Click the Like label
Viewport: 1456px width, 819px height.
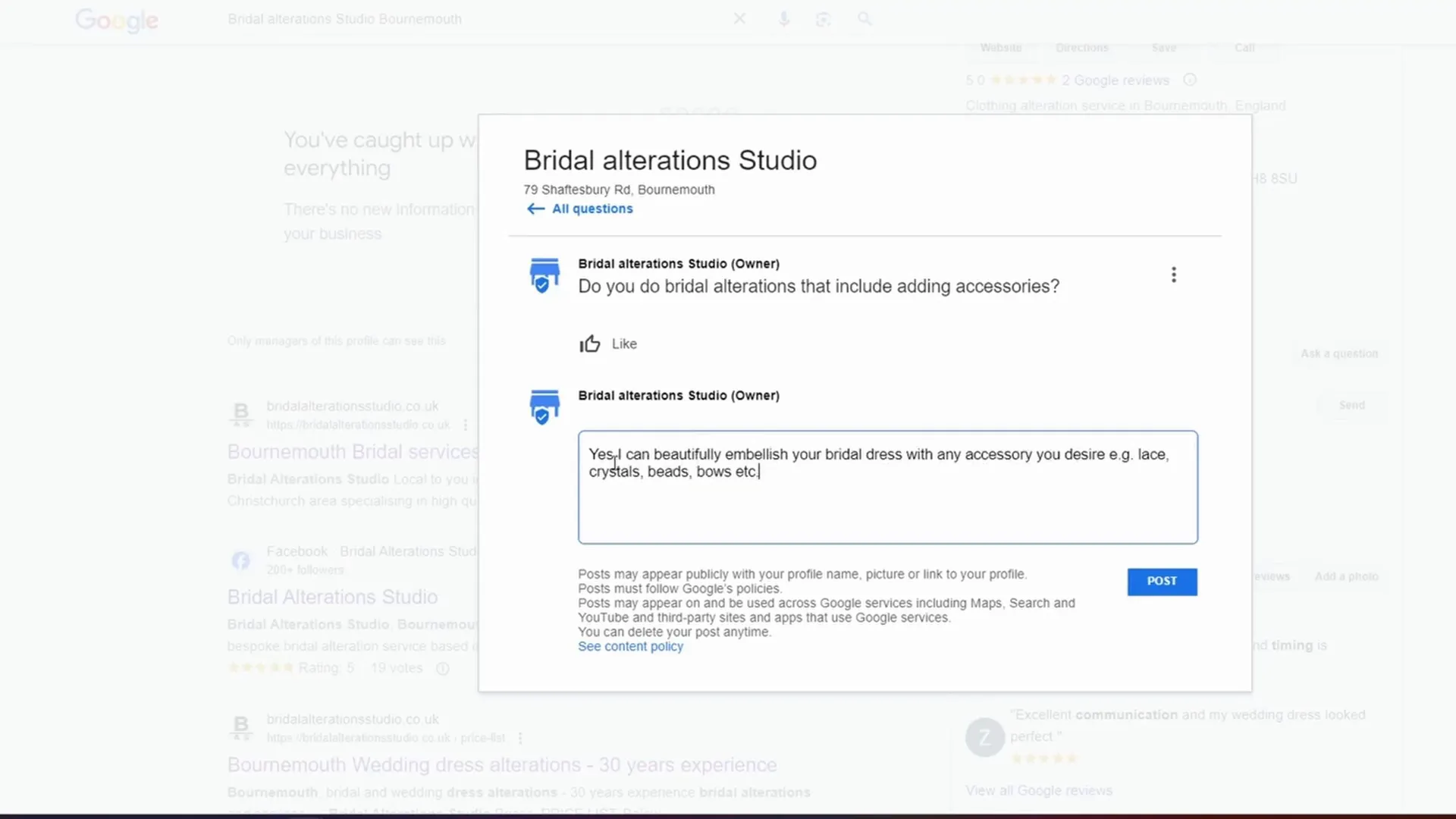624,344
